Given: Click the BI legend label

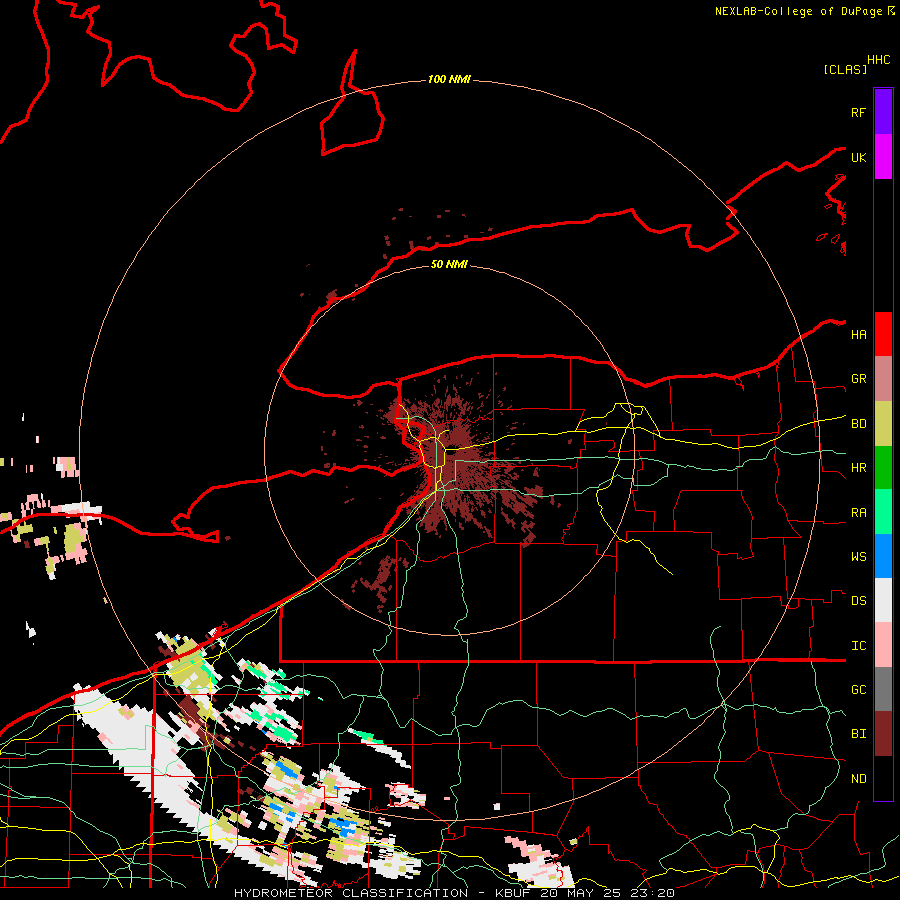Looking at the screenshot, I should [x=858, y=734].
